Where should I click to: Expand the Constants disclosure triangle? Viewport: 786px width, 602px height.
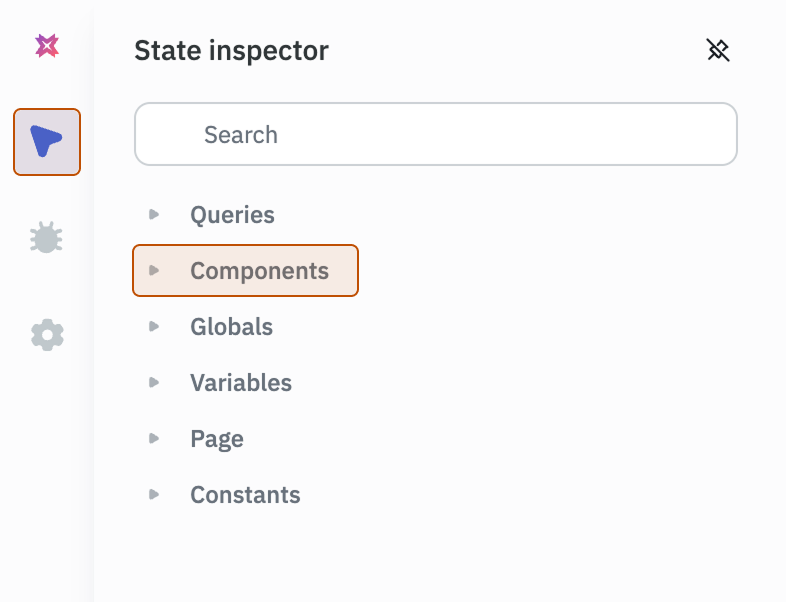tap(154, 494)
